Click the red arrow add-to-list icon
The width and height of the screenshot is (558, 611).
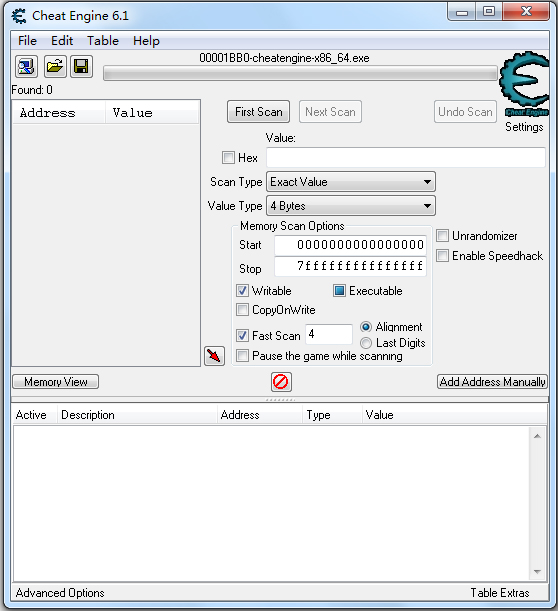[x=214, y=356]
